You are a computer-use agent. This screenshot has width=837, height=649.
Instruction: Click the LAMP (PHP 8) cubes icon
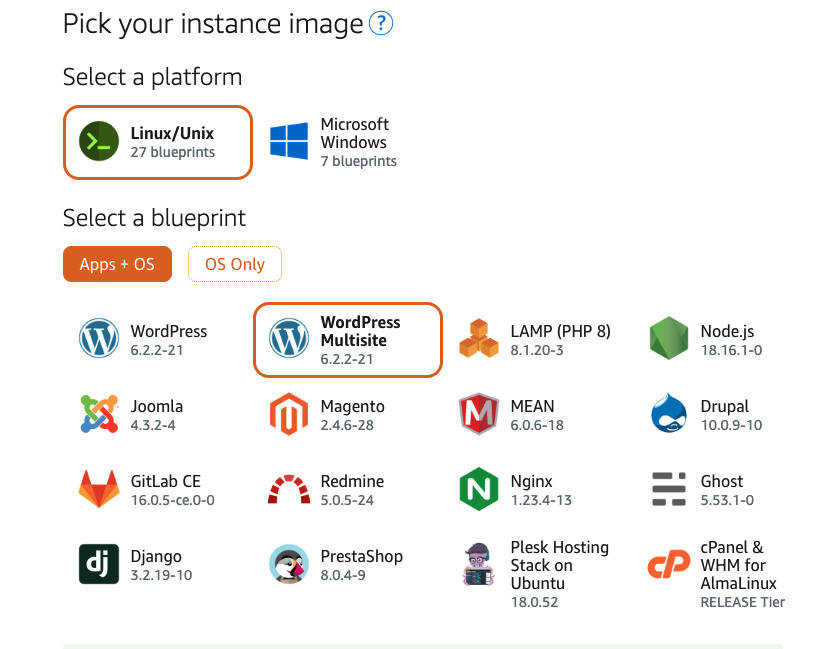point(479,338)
